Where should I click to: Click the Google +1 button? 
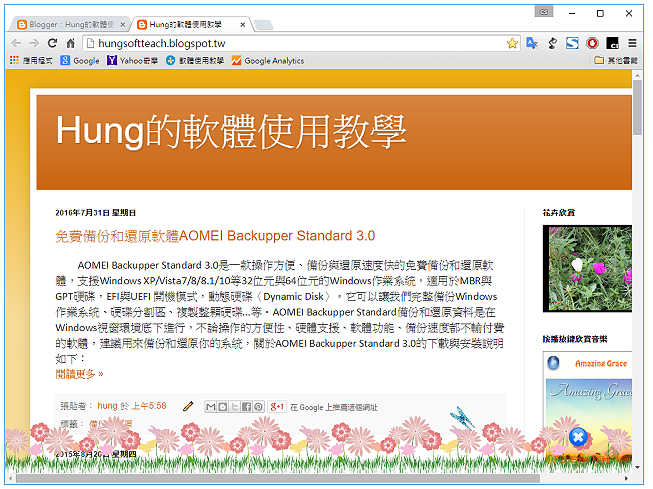point(277,407)
